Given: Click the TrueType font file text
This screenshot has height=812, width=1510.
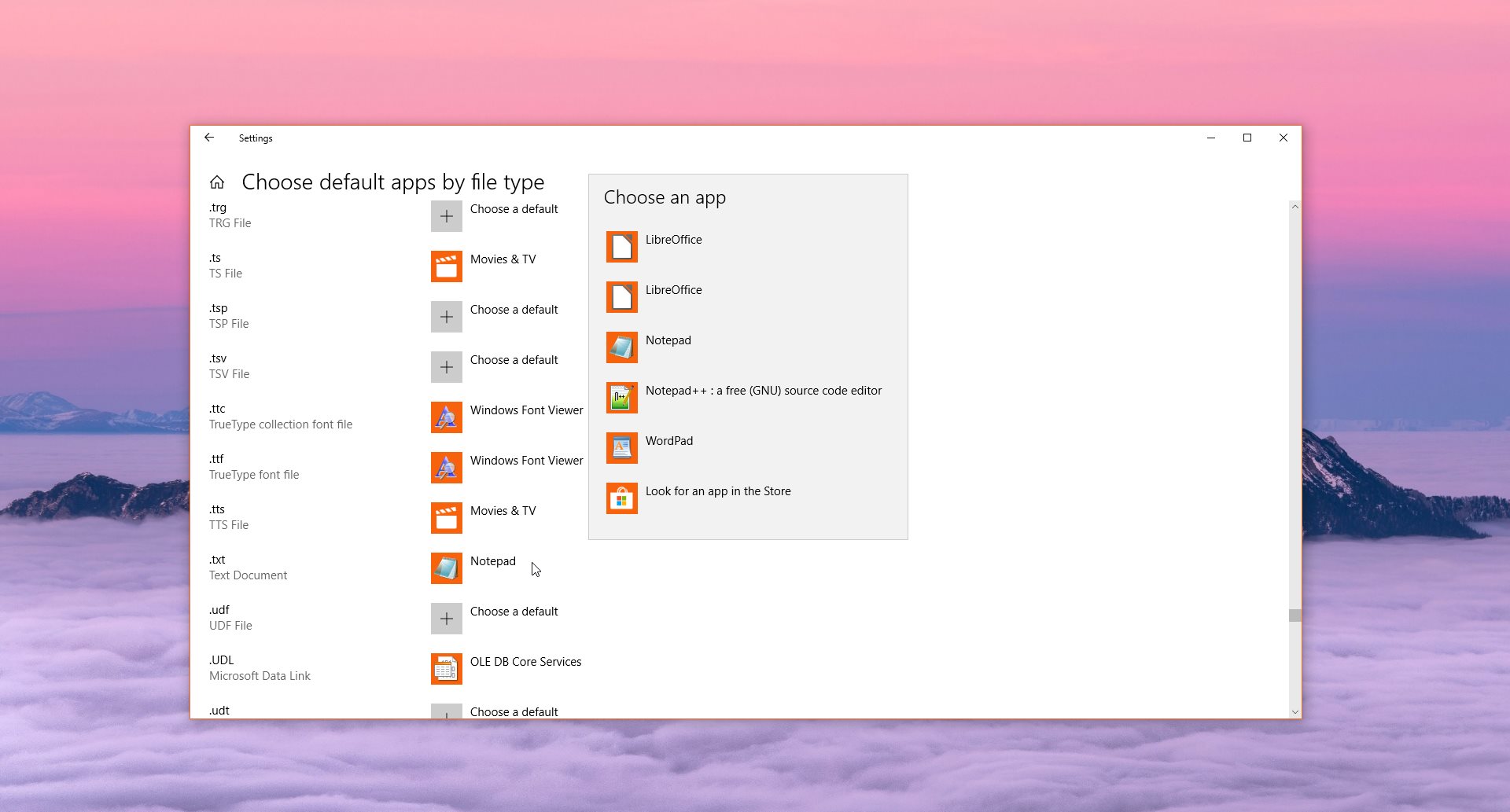Looking at the screenshot, I should [x=253, y=475].
